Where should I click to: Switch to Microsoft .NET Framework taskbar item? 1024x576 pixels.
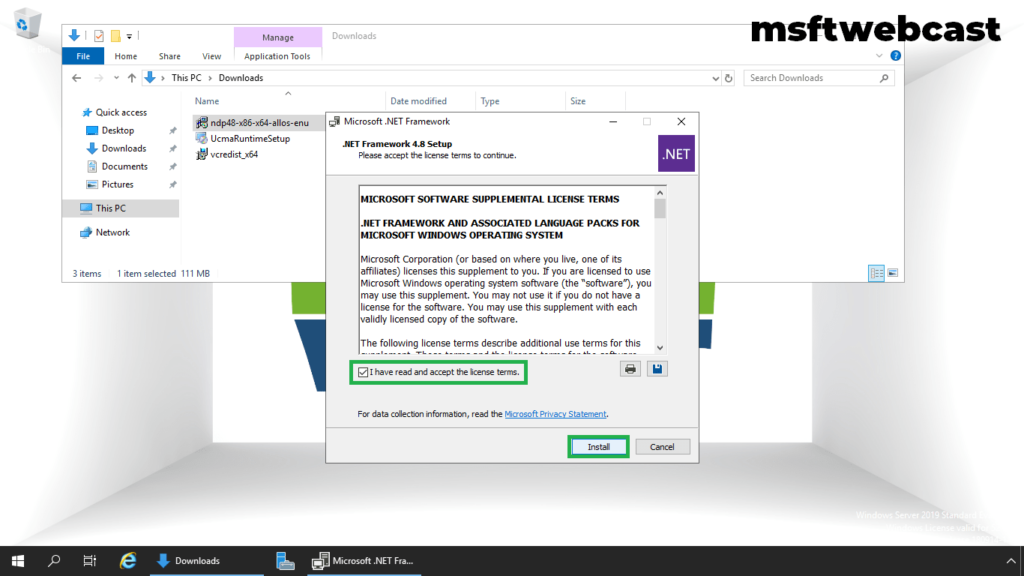click(364, 560)
